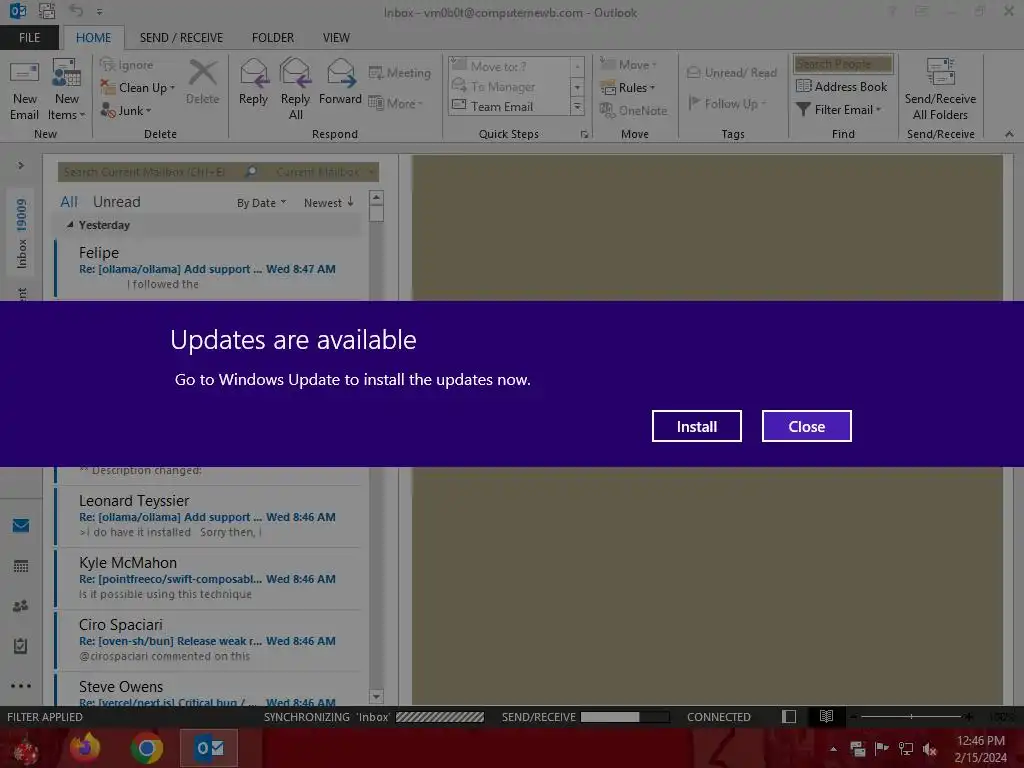Image resolution: width=1024 pixels, height=768 pixels.
Task: Open the Move dropdown
Action: pos(628,65)
